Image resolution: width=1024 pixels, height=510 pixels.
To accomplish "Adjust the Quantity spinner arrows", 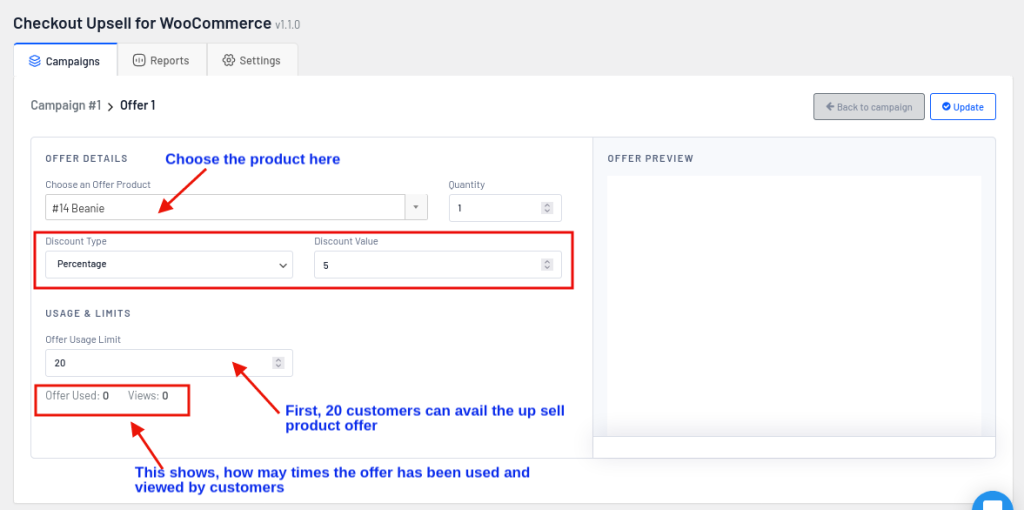I will 547,208.
